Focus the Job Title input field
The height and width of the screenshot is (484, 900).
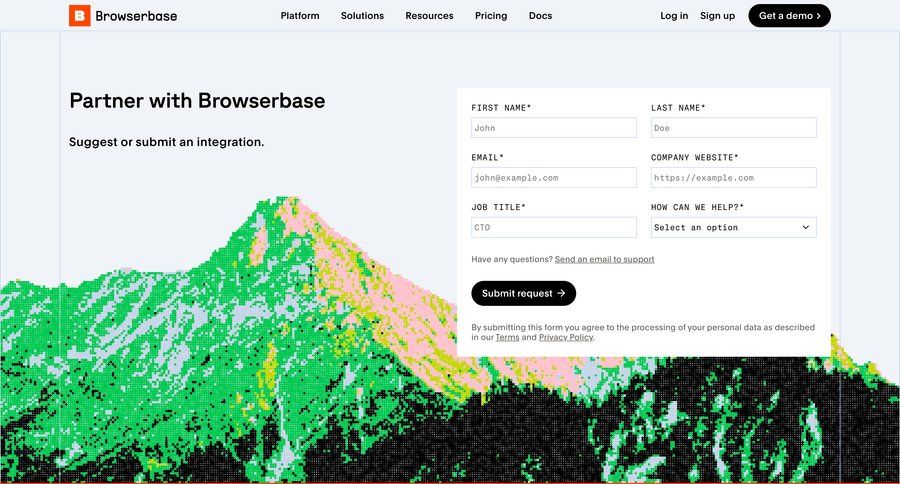(554, 227)
